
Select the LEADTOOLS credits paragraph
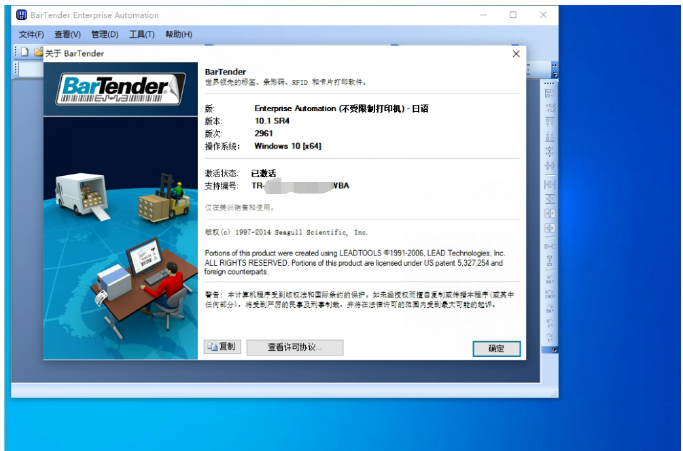pos(355,262)
